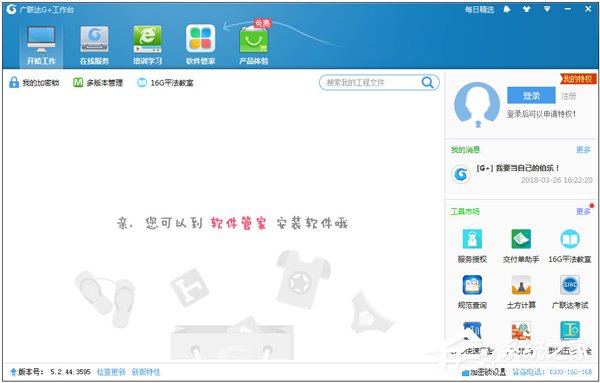Open the 服务授权 tool icon

point(472,239)
